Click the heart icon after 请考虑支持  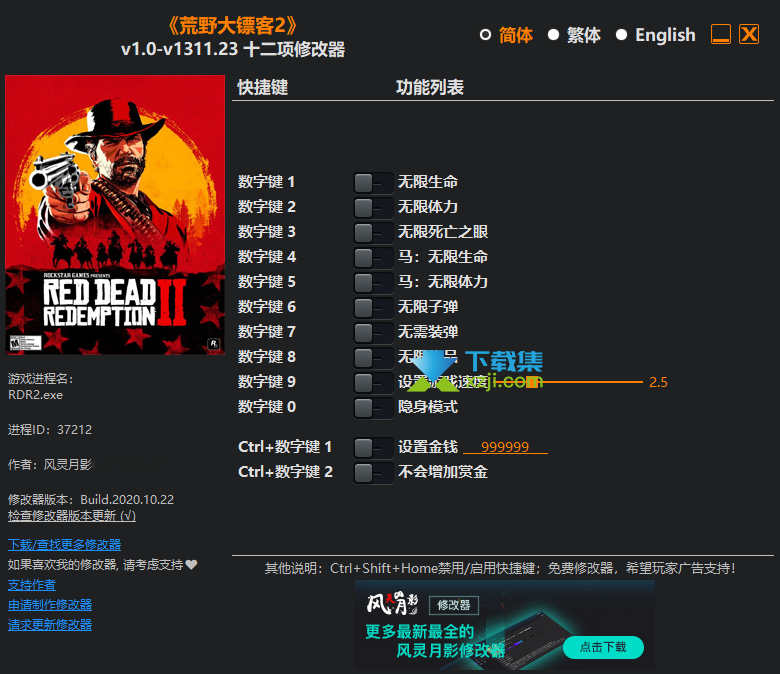(x=192, y=565)
